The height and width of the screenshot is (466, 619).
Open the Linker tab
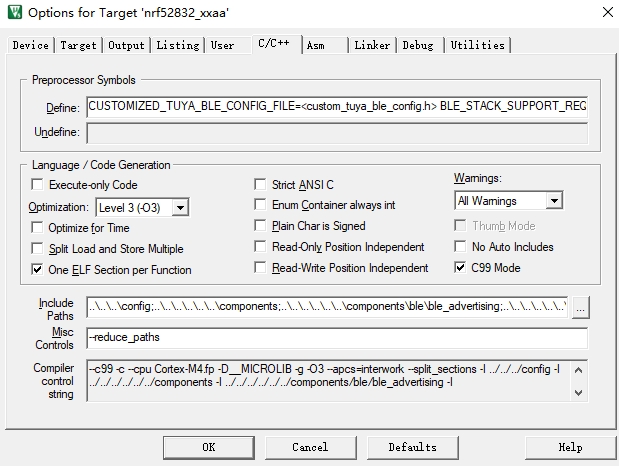pos(372,45)
